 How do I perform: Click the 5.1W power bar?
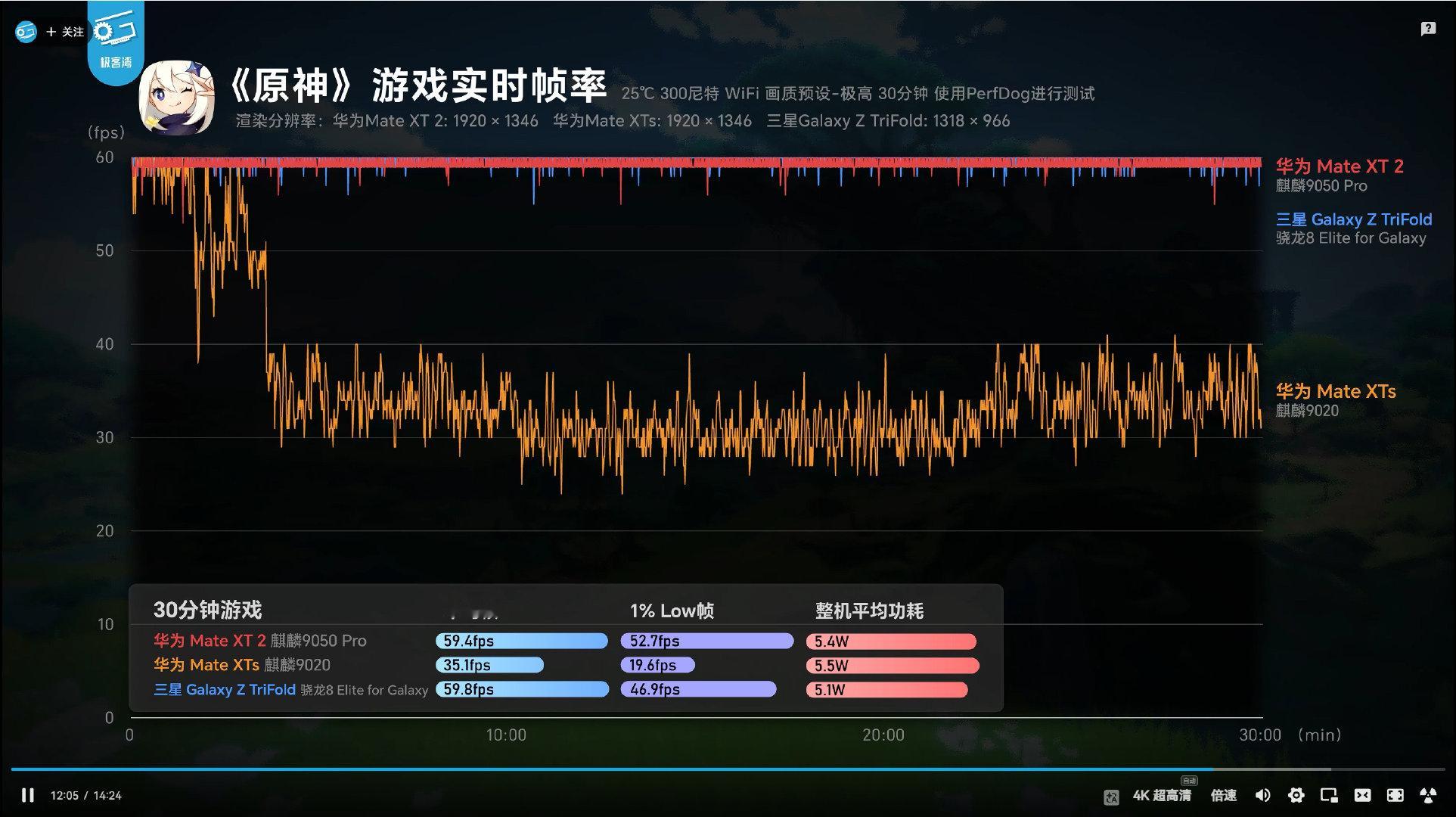point(887,690)
